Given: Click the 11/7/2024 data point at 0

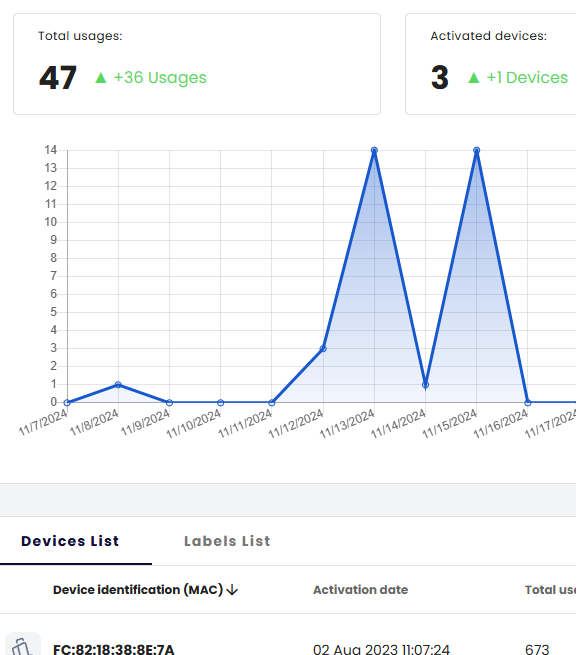Looking at the screenshot, I should (x=67, y=403).
